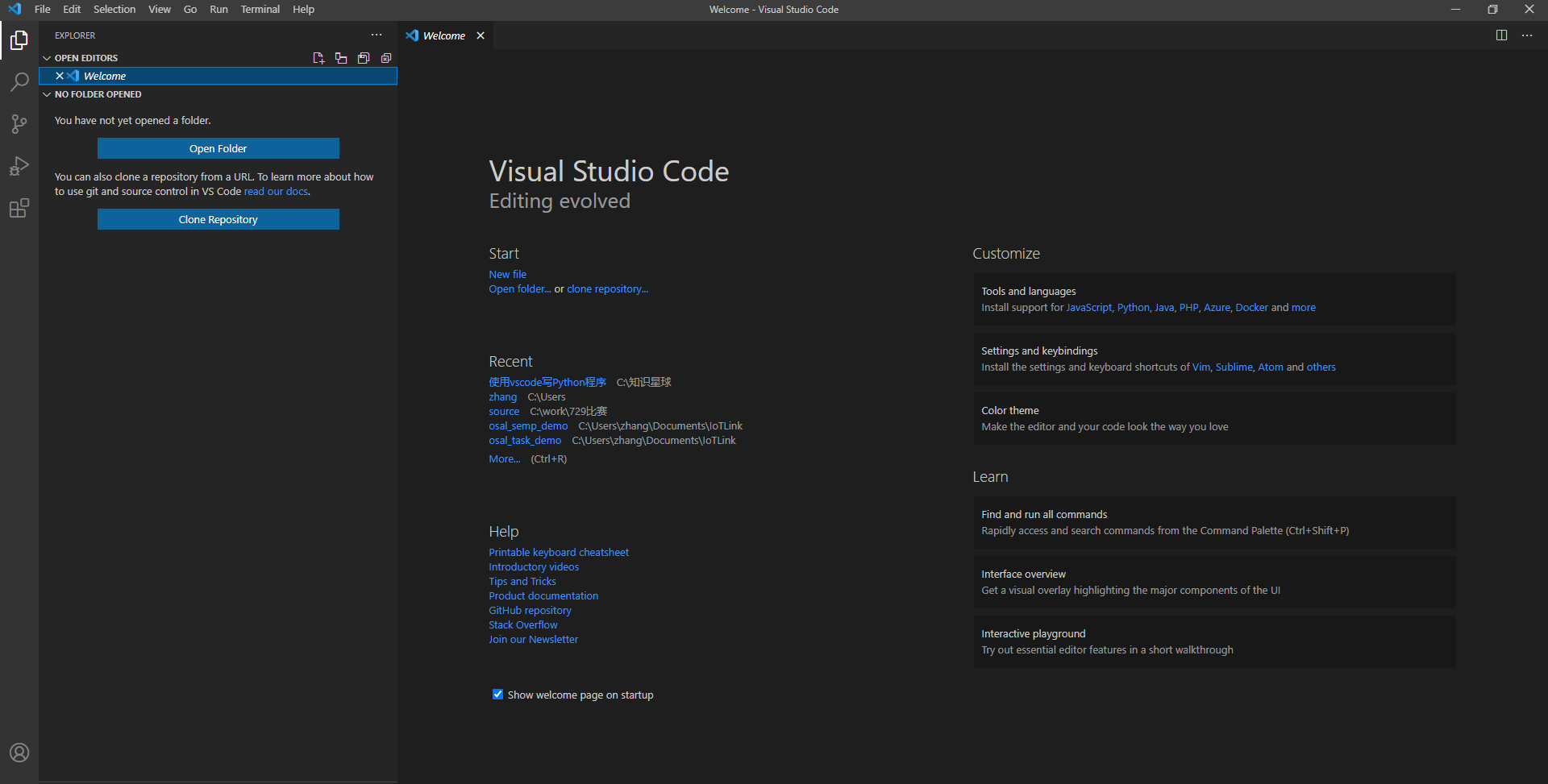Open recent folder zhang
Viewport: 1548px width, 784px height.
502,396
